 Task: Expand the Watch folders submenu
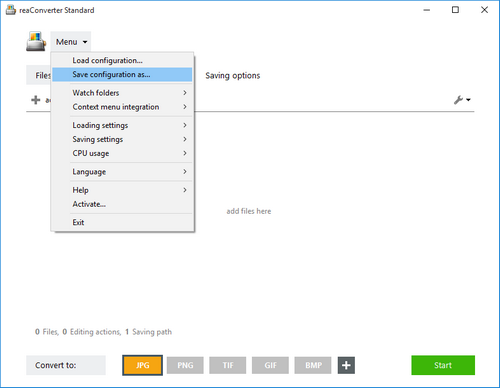(122, 93)
